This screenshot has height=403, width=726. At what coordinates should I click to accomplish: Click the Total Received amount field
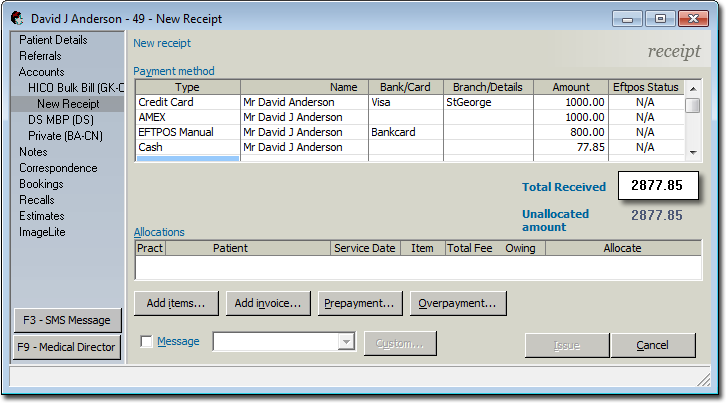tap(657, 186)
